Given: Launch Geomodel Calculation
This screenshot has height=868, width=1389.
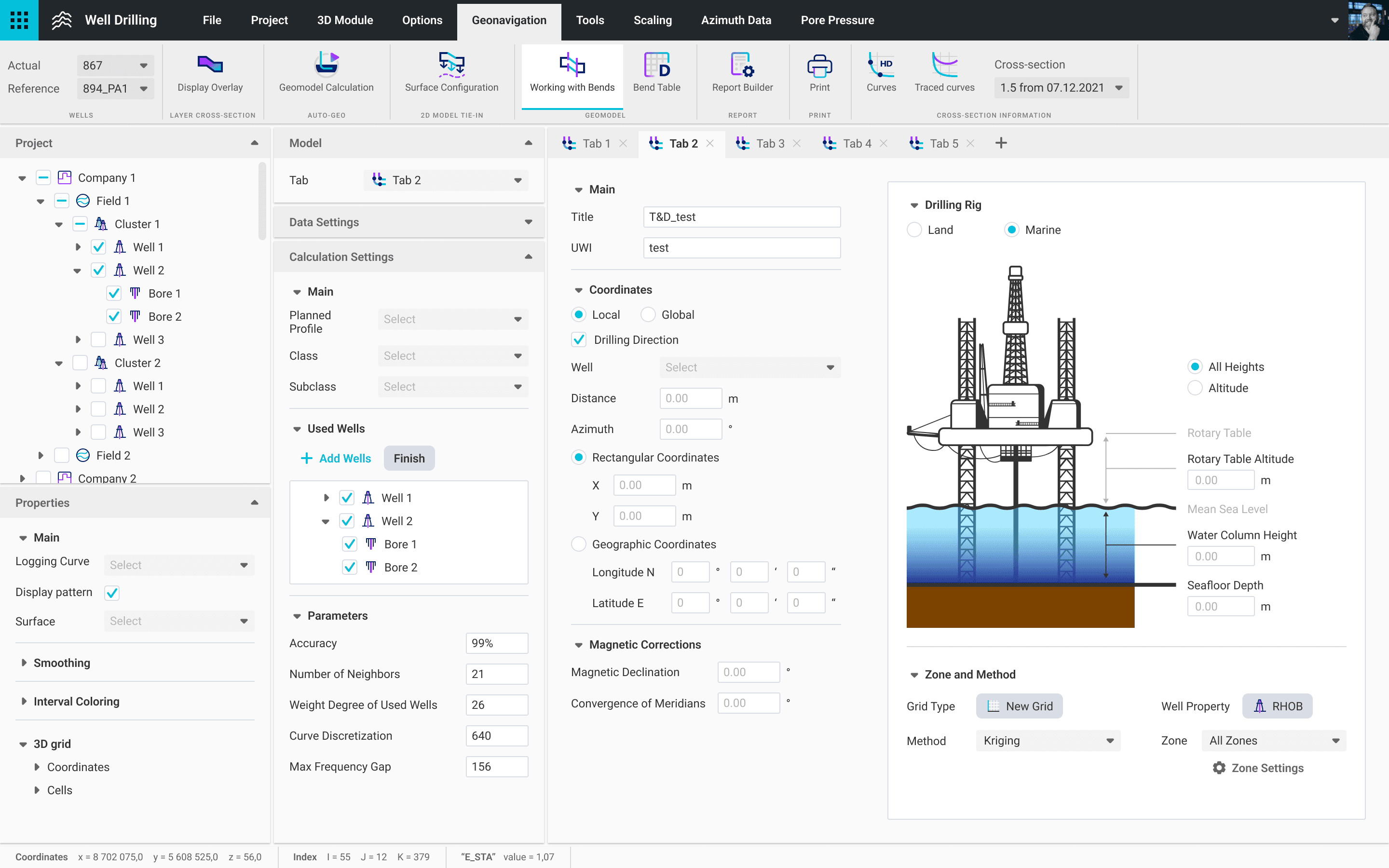Looking at the screenshot, I should pyautogui.click(x=326, y=73).
